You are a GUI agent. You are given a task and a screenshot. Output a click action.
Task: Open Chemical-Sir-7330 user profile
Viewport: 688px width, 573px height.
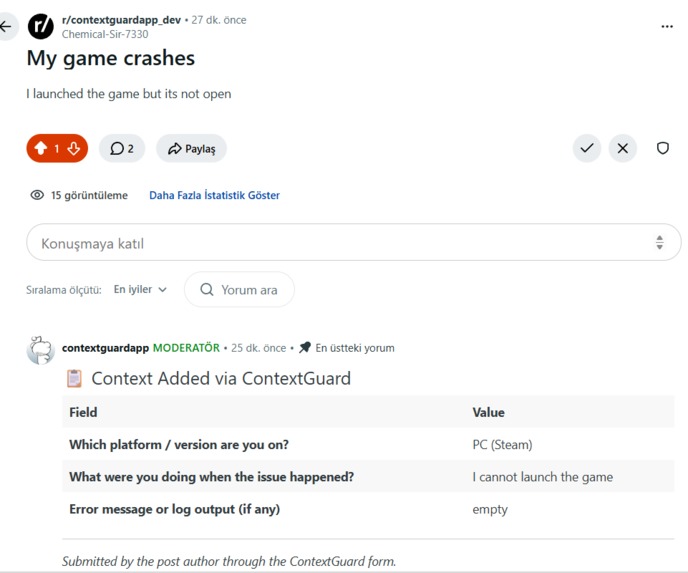(x=105, y=34)
